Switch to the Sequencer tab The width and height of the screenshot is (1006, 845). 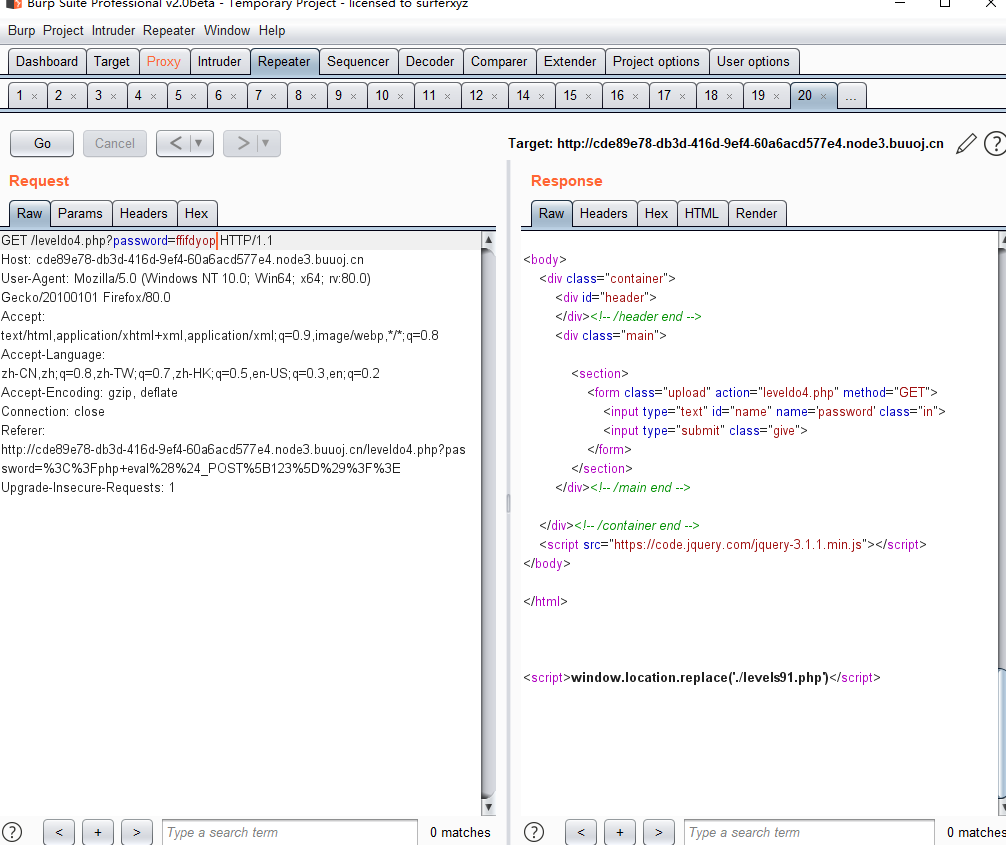pos(358,62)
